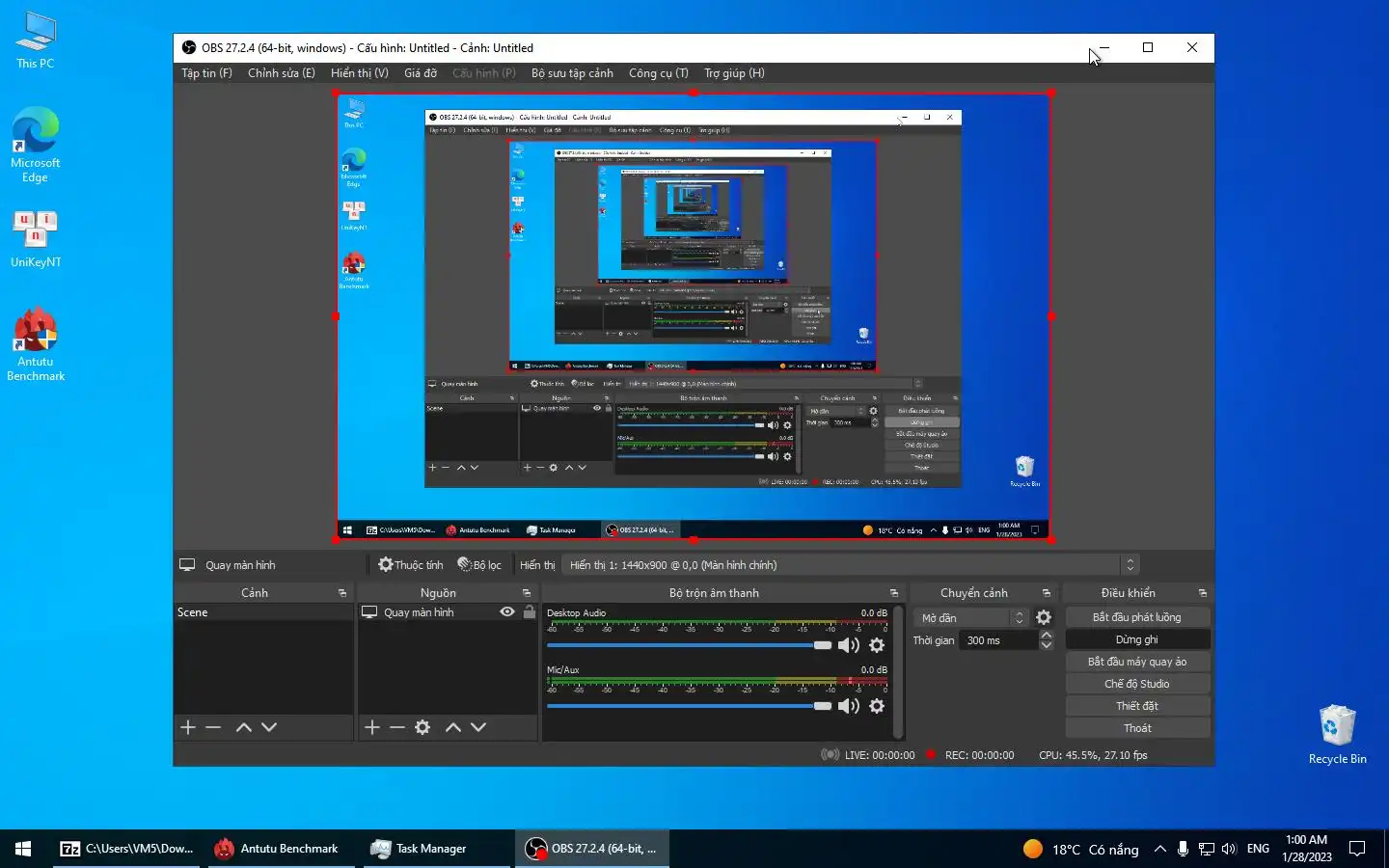
Task: Click Bắt đầu phát luồng button
Action: coord(1137,617)
